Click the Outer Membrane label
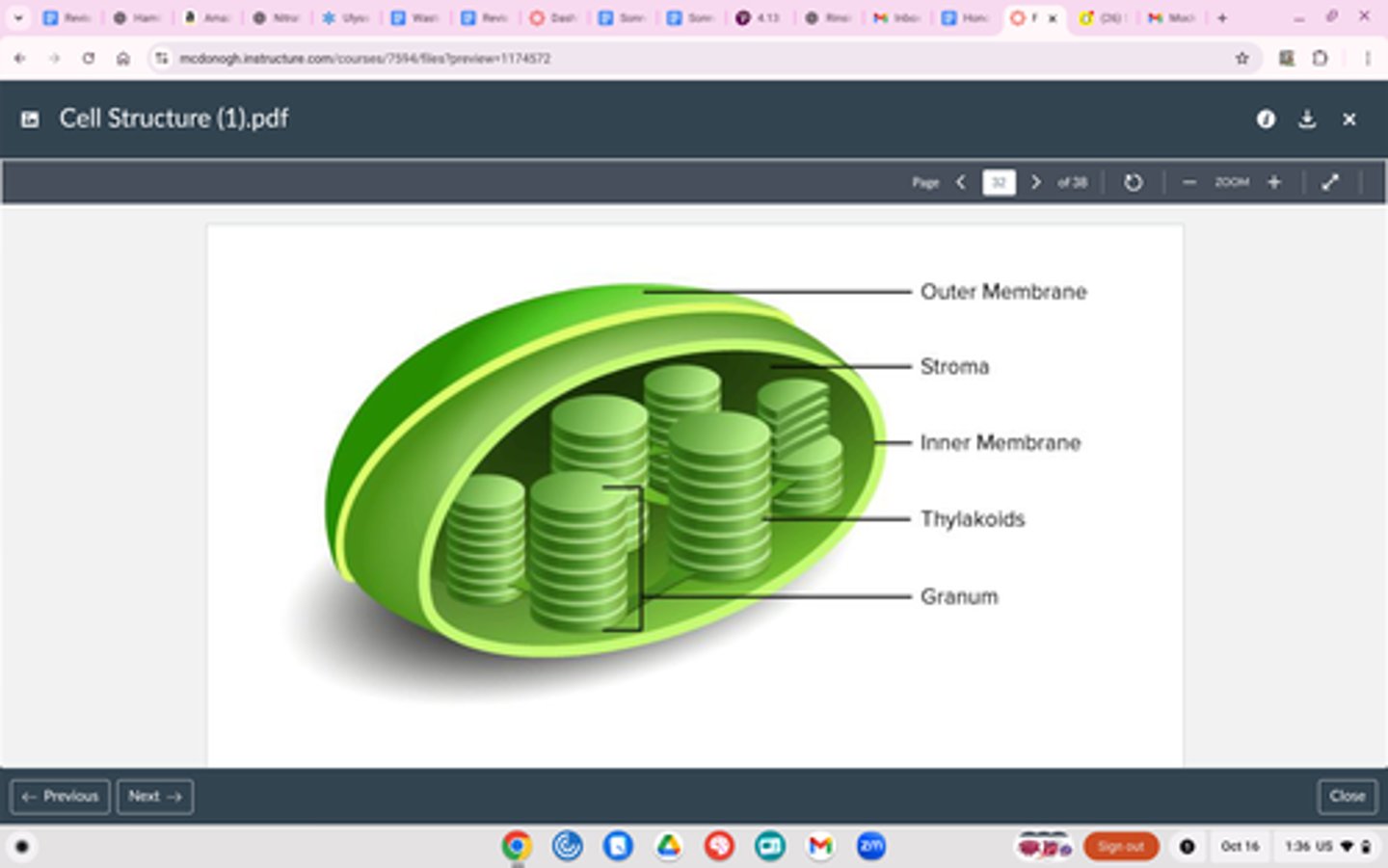This screenshot has height=868, width=1388. (1003, 292)
